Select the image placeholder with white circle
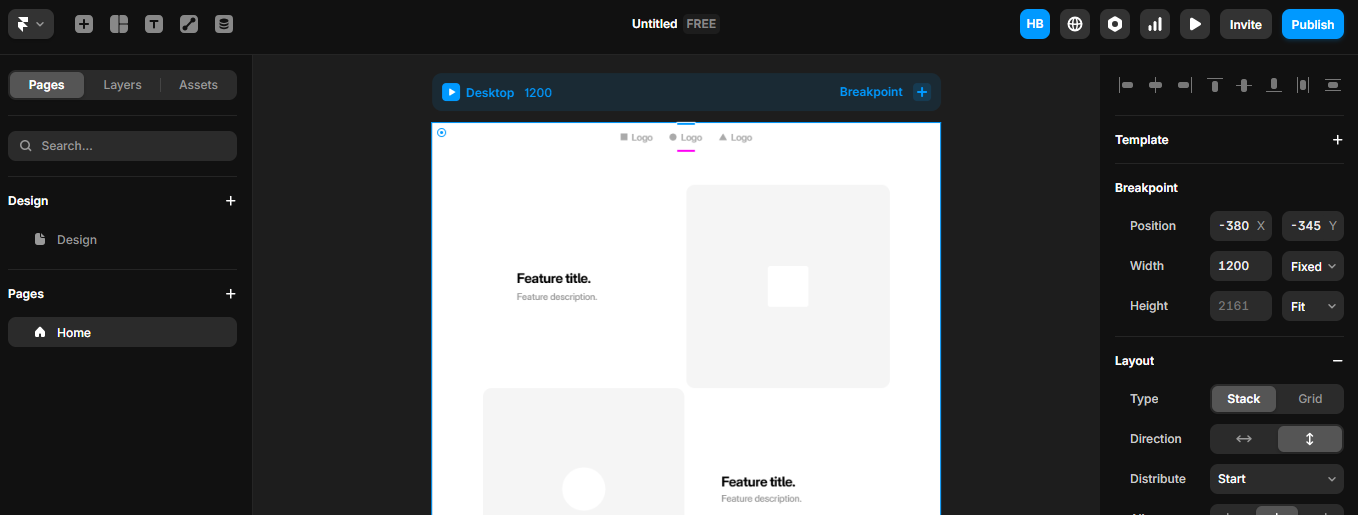This screenshot has width=1358, height=515. [x=584, y=452]
